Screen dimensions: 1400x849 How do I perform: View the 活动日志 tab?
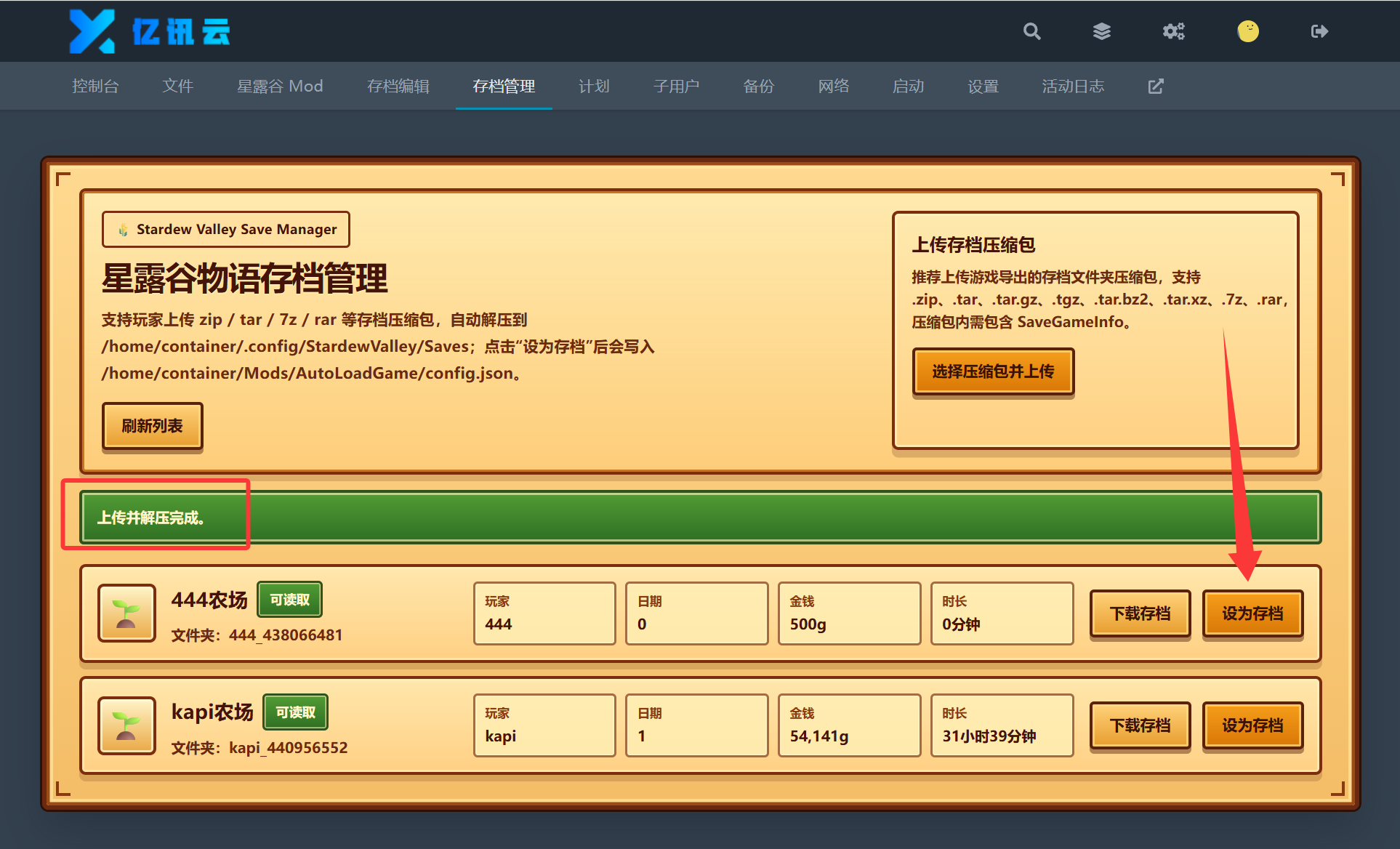click(x=1073, y=86)
